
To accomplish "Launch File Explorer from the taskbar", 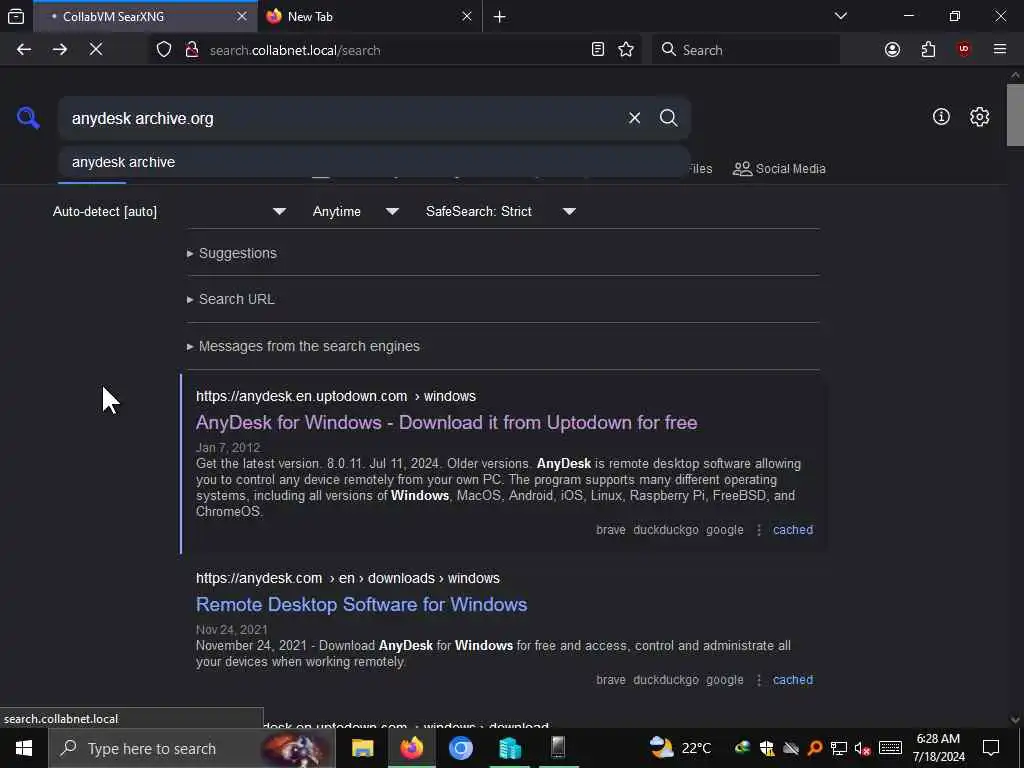I will coord(362,748).
